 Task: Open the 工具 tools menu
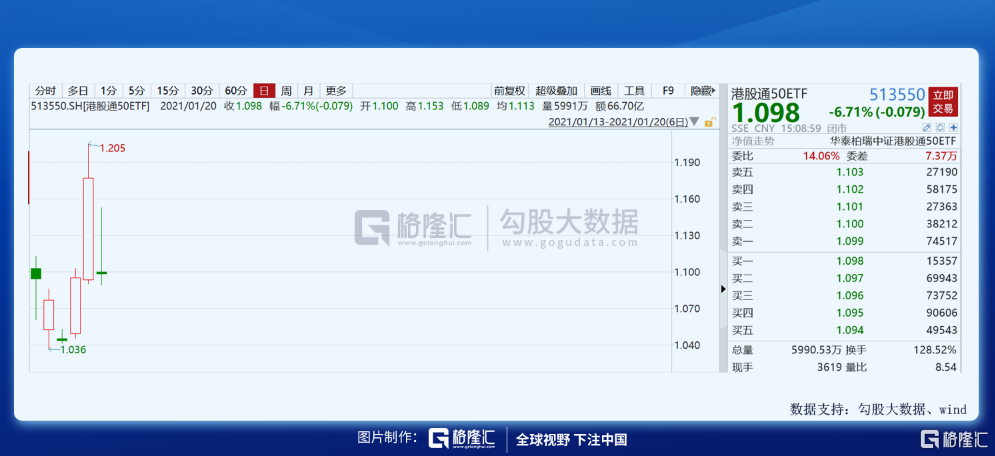(x=634, y=91)
